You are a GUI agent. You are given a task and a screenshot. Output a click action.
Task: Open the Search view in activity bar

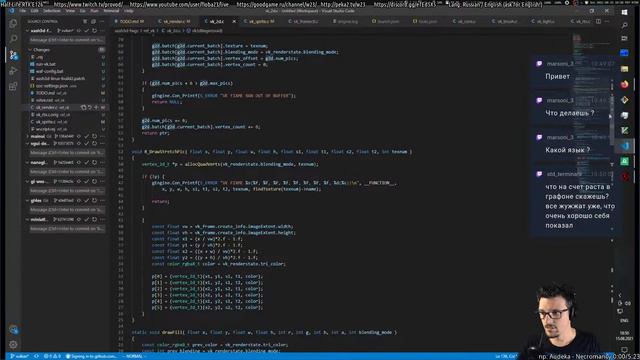[13, 39]
